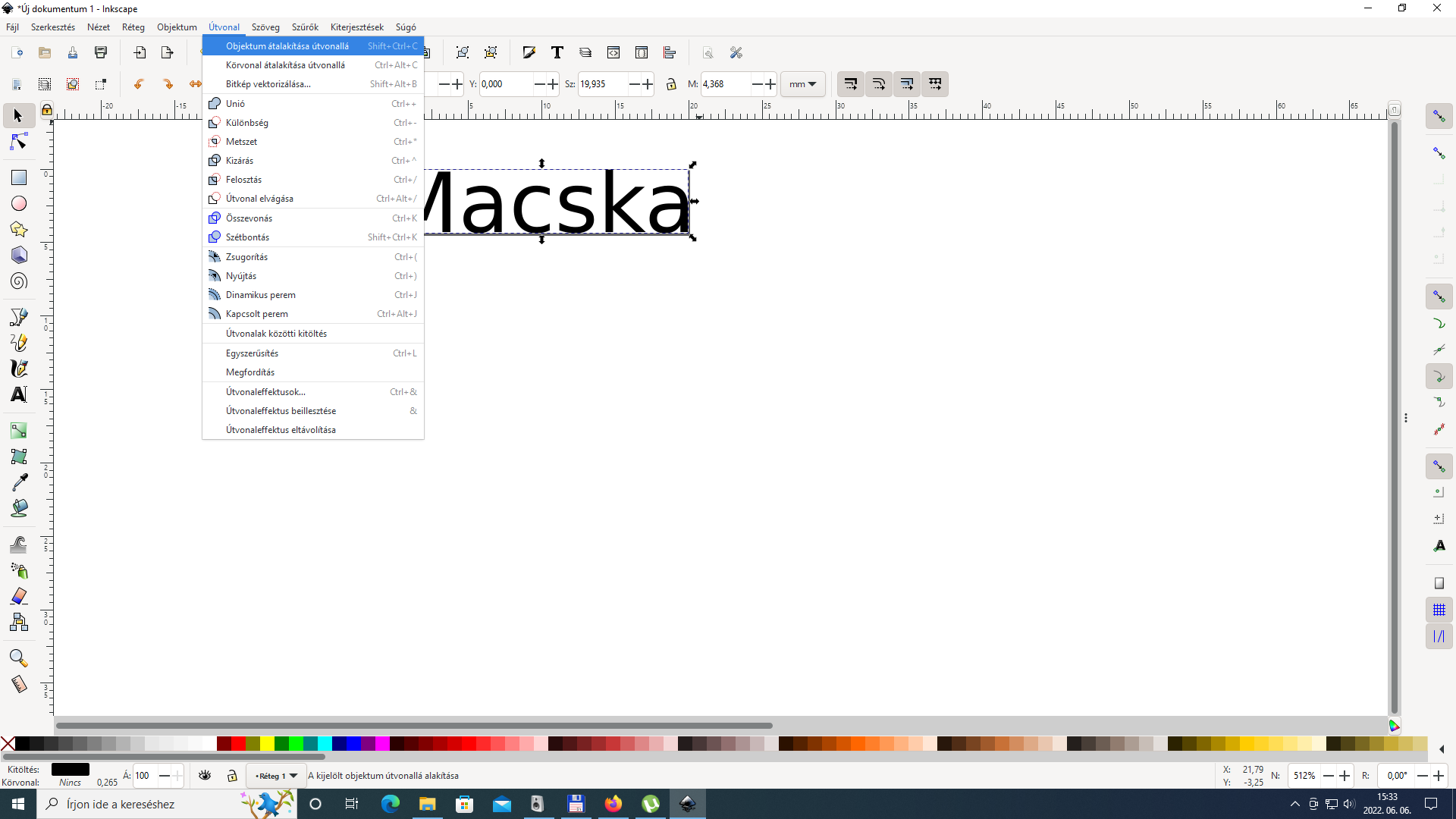Viewport: 1456px width, 819px height.
Task: Select the Color picker dropper tool
Action: pyautogui.click(x=19, y=482)
